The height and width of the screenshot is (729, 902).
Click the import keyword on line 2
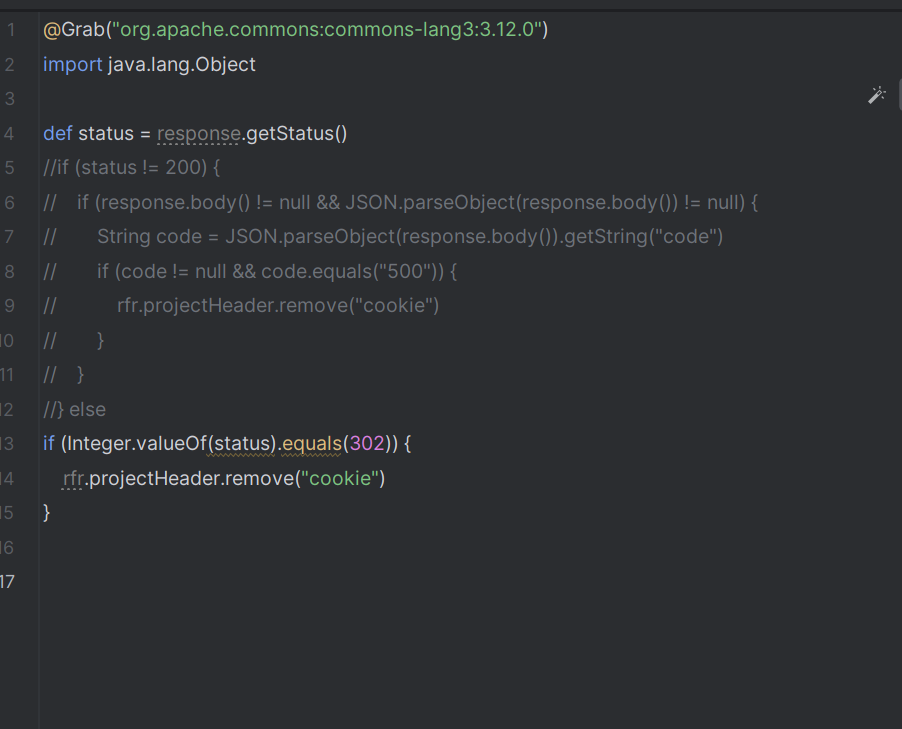[71, 63]
